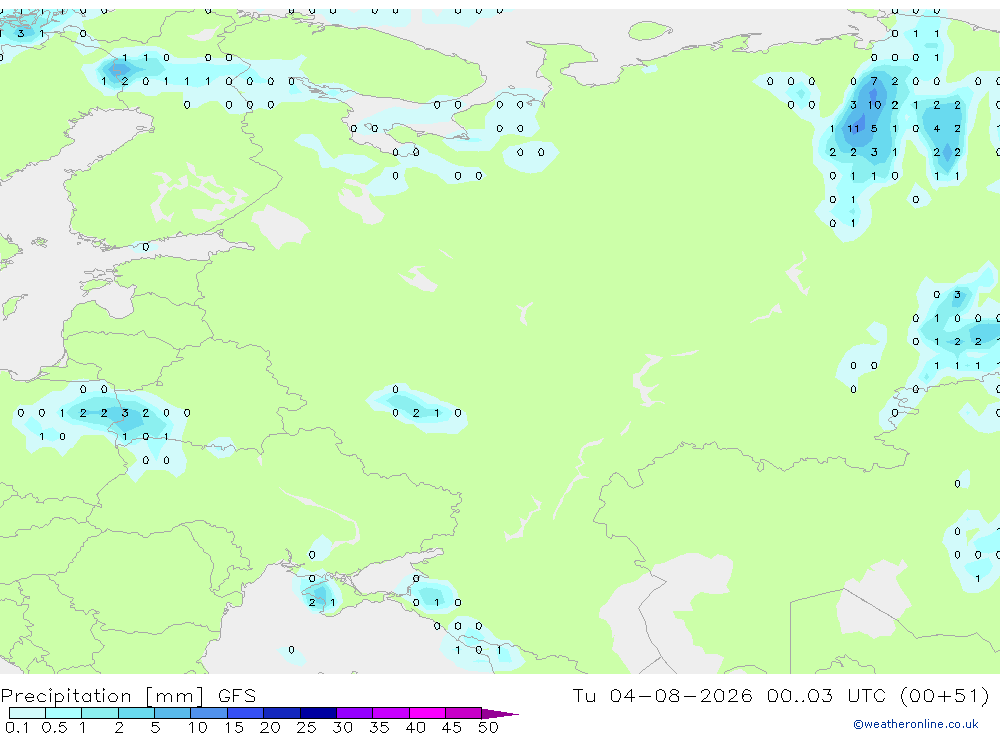1000x733 pixels.
Task: Click the 'GFS' model label
Action: click(237, 696)
